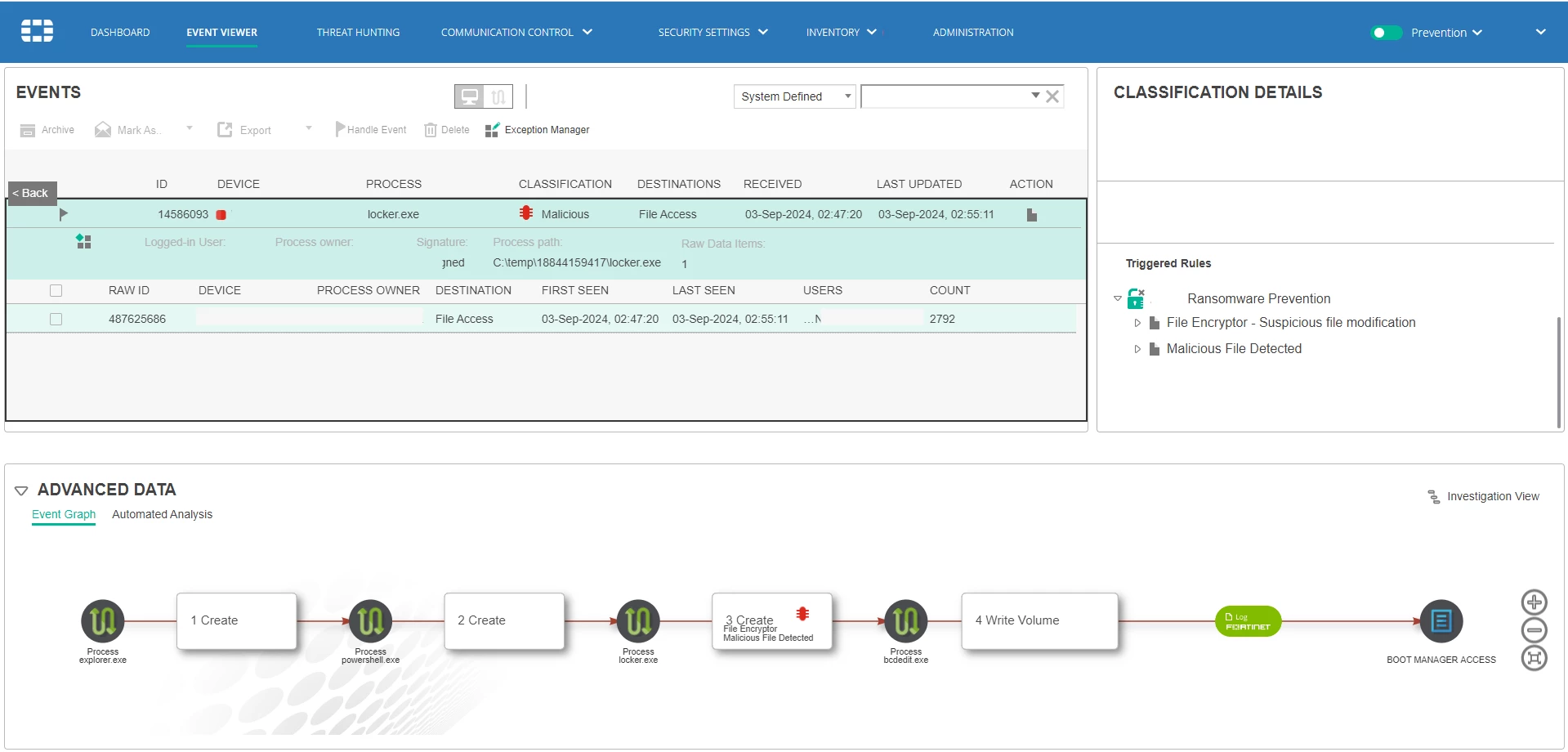This screenshot has height=752, width=1568.
Task: Open the Export dropdown arrow
Action: coord(309,128)
